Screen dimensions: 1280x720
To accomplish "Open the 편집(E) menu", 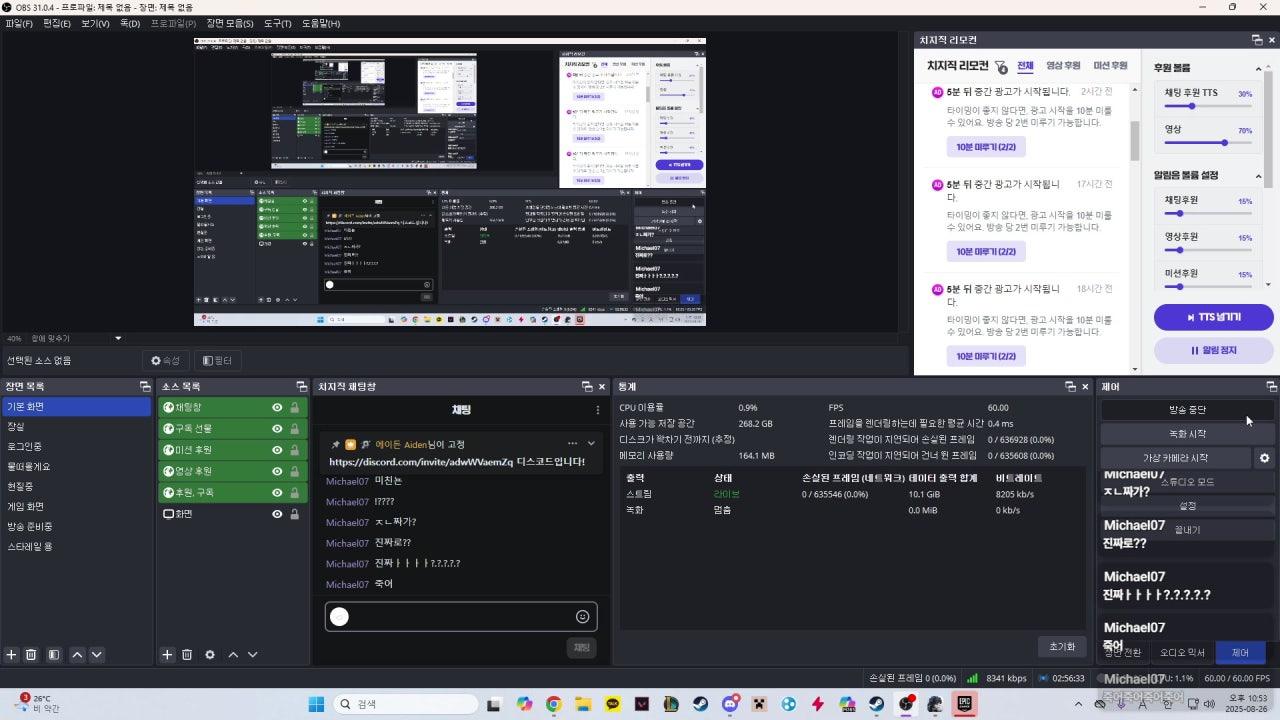I will click(x=57, y=23).
